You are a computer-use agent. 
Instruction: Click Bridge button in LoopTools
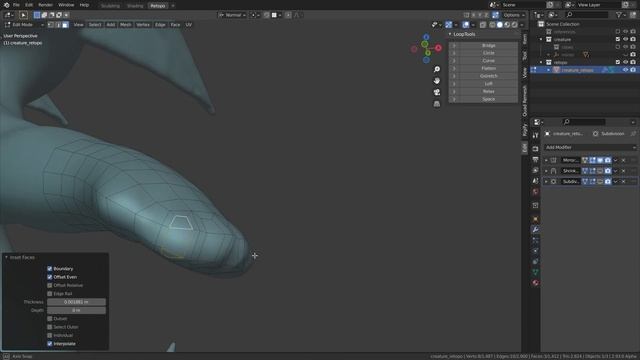(x=488, y=45)
